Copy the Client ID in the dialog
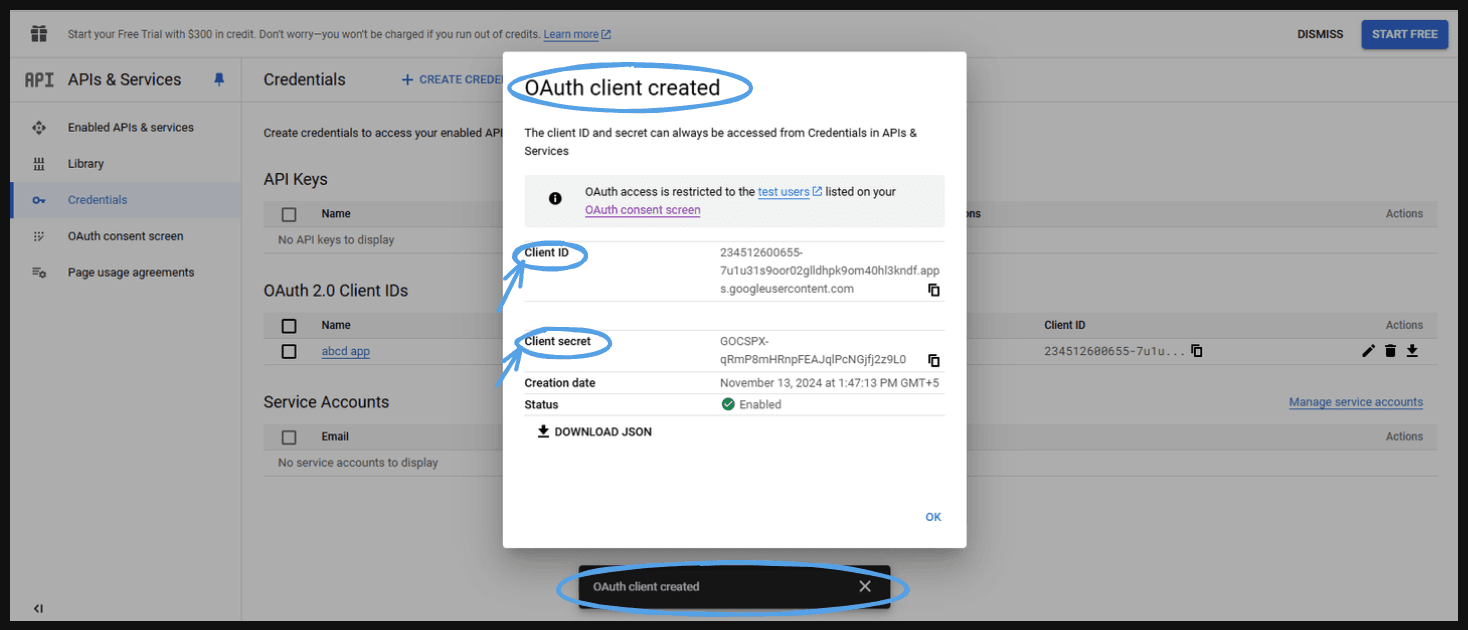1468x630 pixels. point(933,290)
